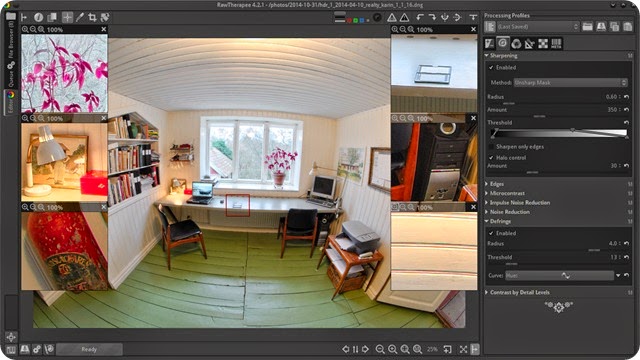Close the pink flower detail window
This screenshot has height=360, width=640.
tap(104, 29)
